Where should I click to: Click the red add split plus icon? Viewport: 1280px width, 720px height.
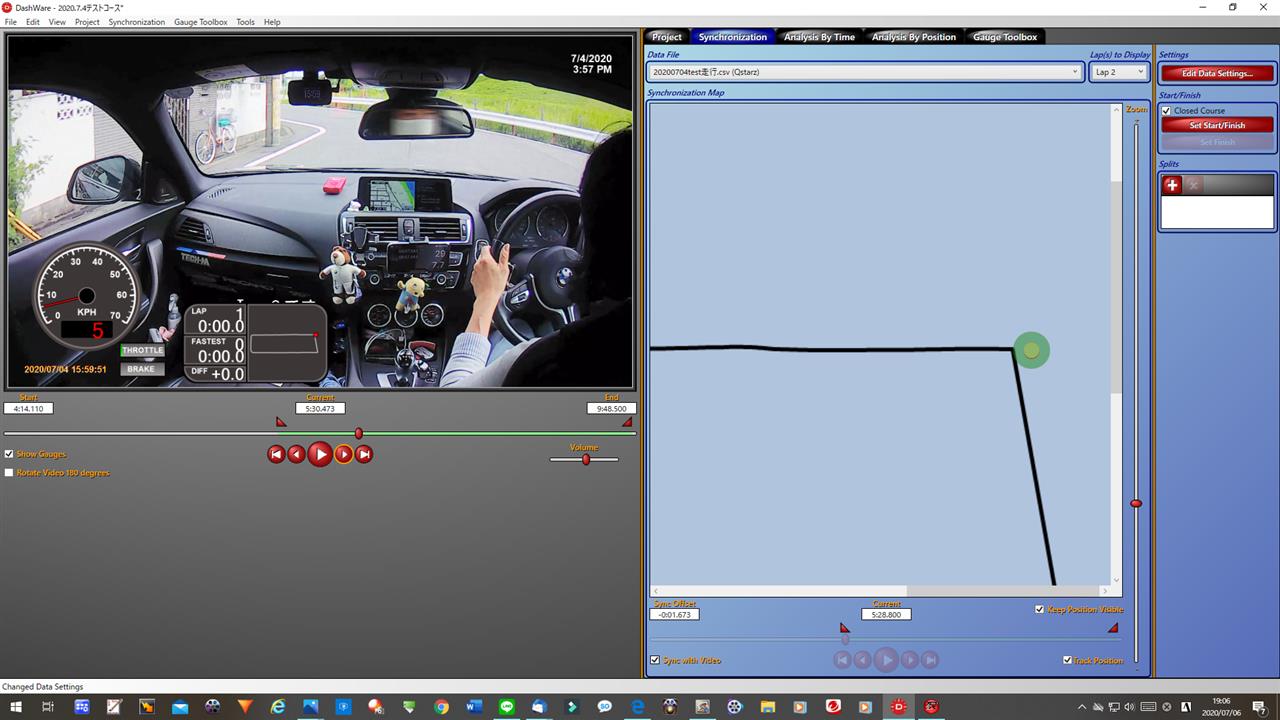click(1172, 185)
